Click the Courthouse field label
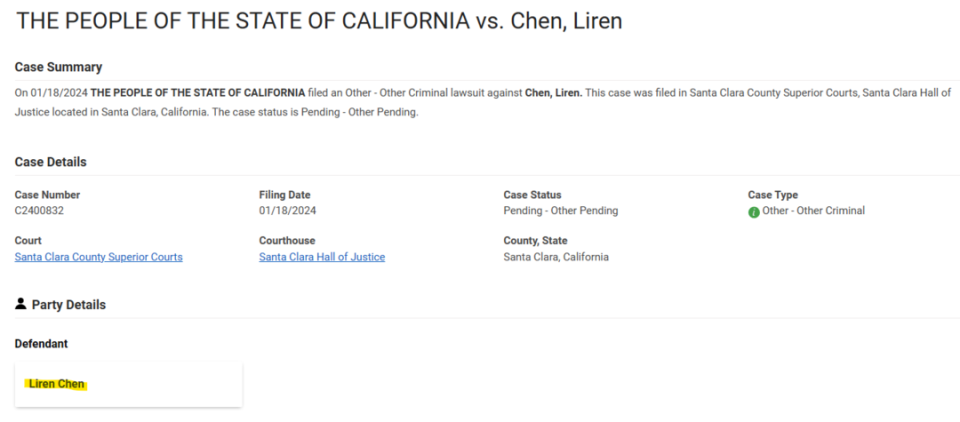960x422 pixels. coord(286,241)
